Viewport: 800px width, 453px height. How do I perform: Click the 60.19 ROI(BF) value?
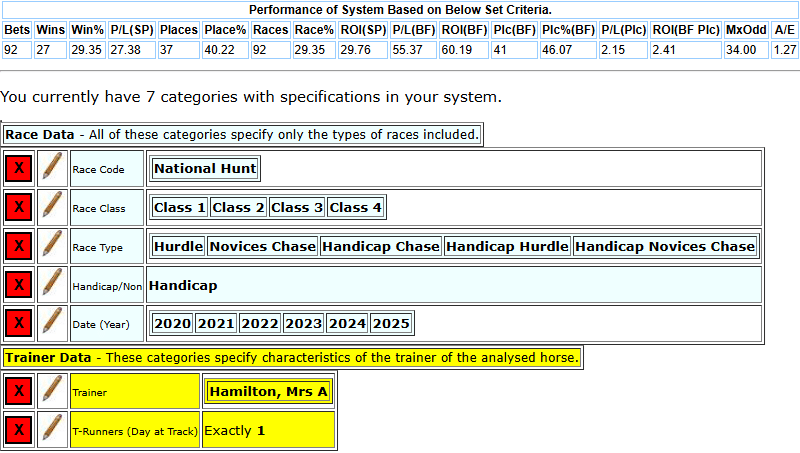tap(464, 50)
